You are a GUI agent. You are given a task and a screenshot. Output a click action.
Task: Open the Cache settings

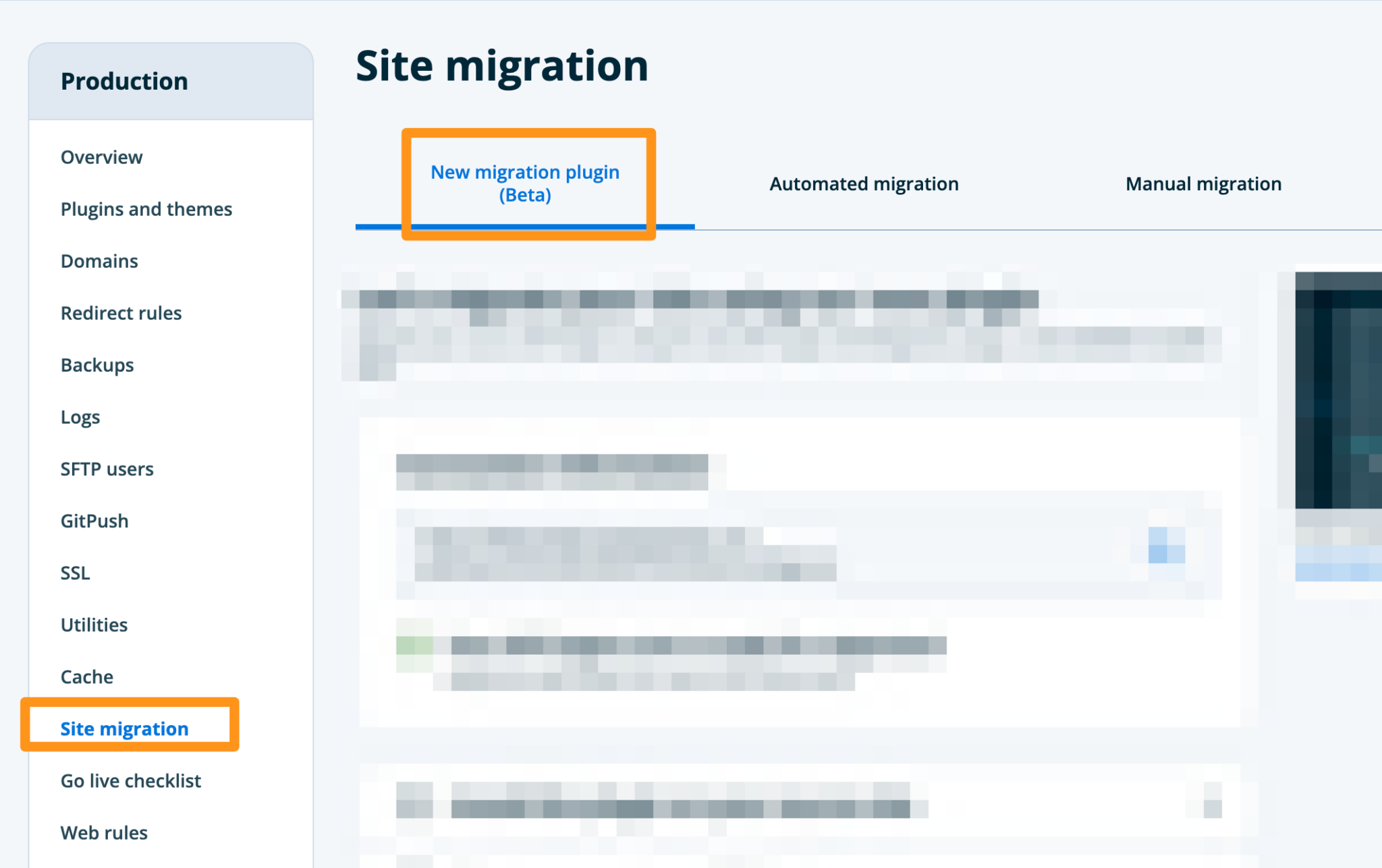coord(86,676)
